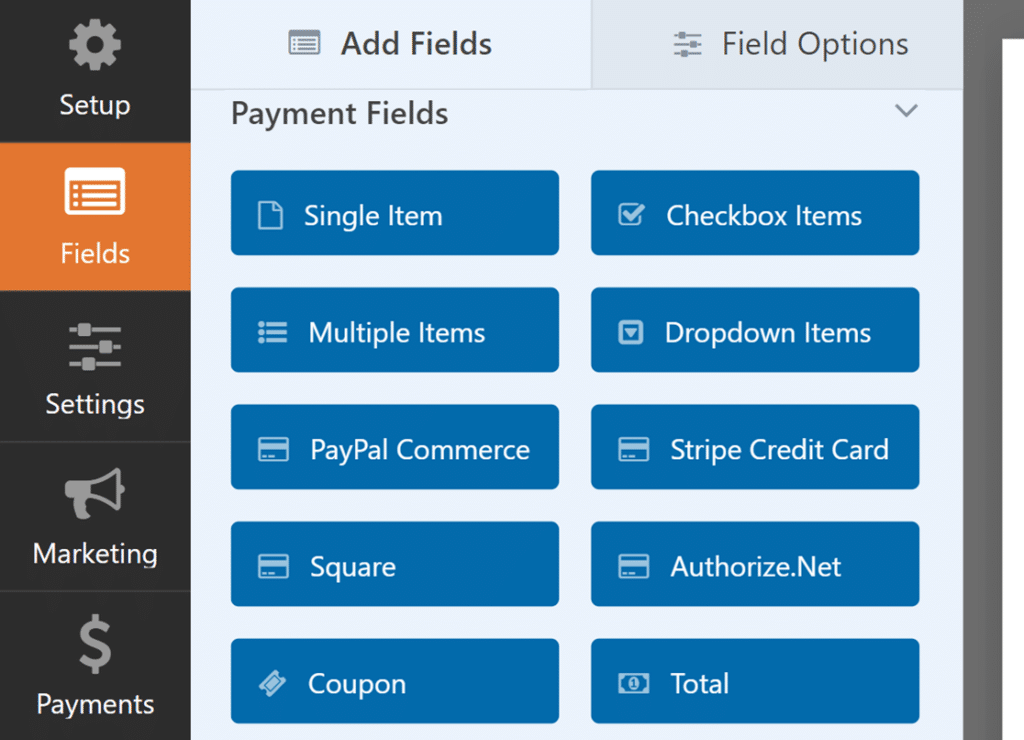The width and height of the screenshot is (1024, 740).
Task: Click the Multiple Items list icon
Action: tap(272, 332)
